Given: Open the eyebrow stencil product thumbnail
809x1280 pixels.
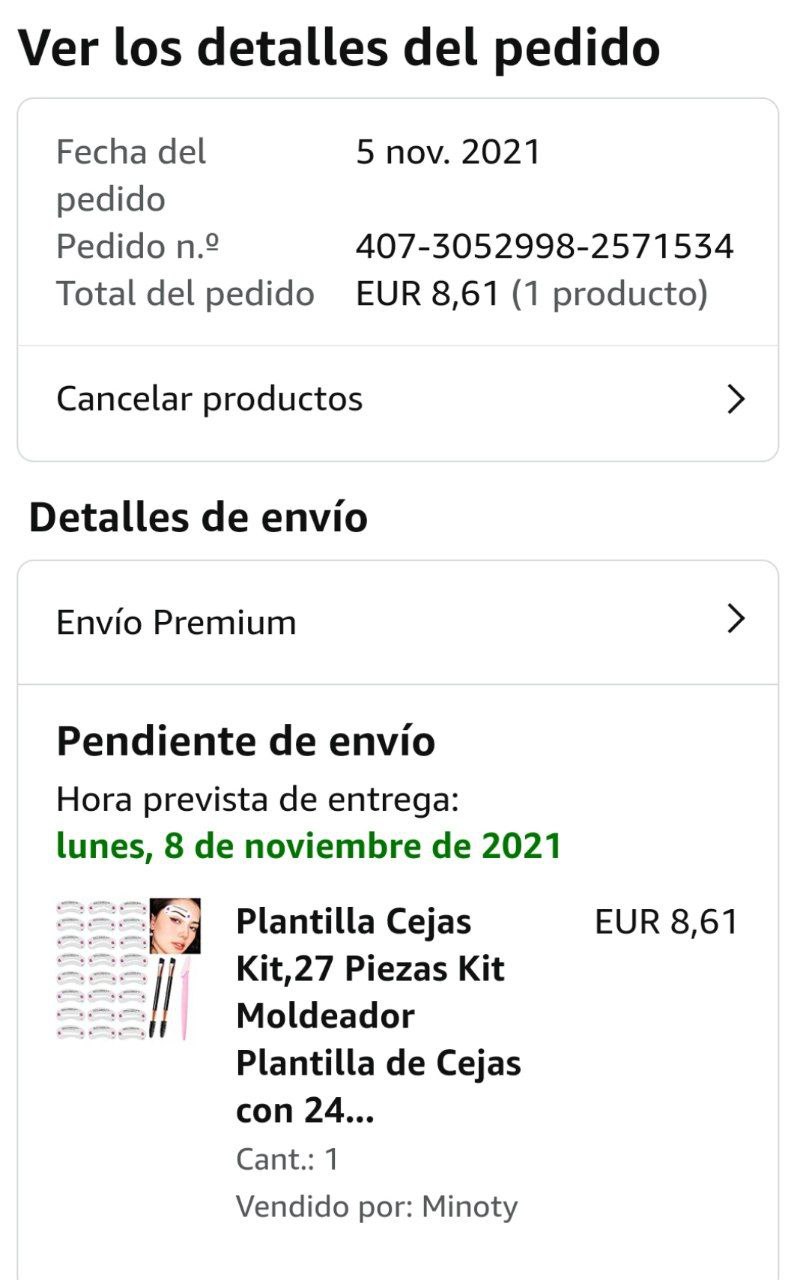Looking at the screenshot, I should click(128, 970).
